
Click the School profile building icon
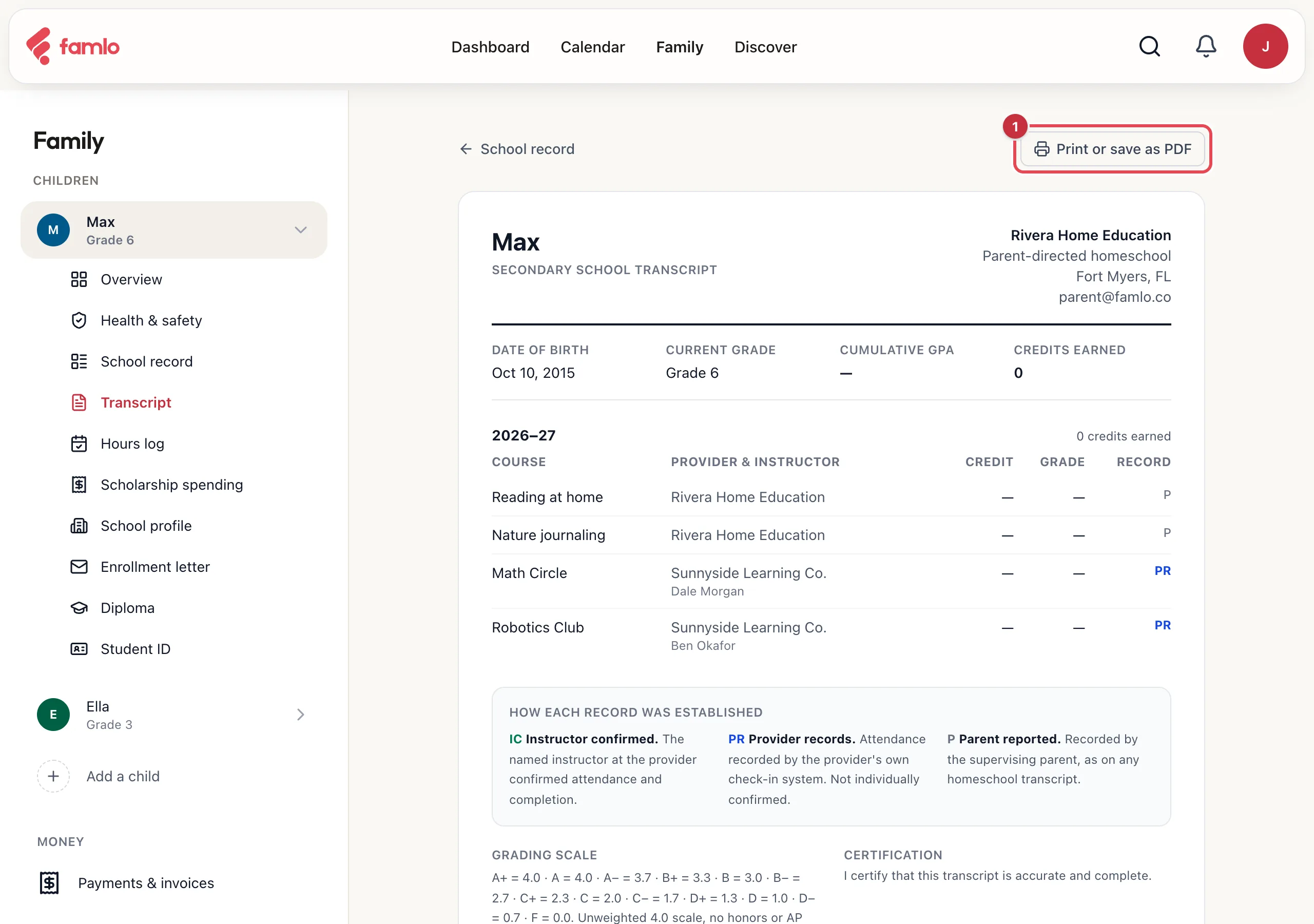pos(79,526)
